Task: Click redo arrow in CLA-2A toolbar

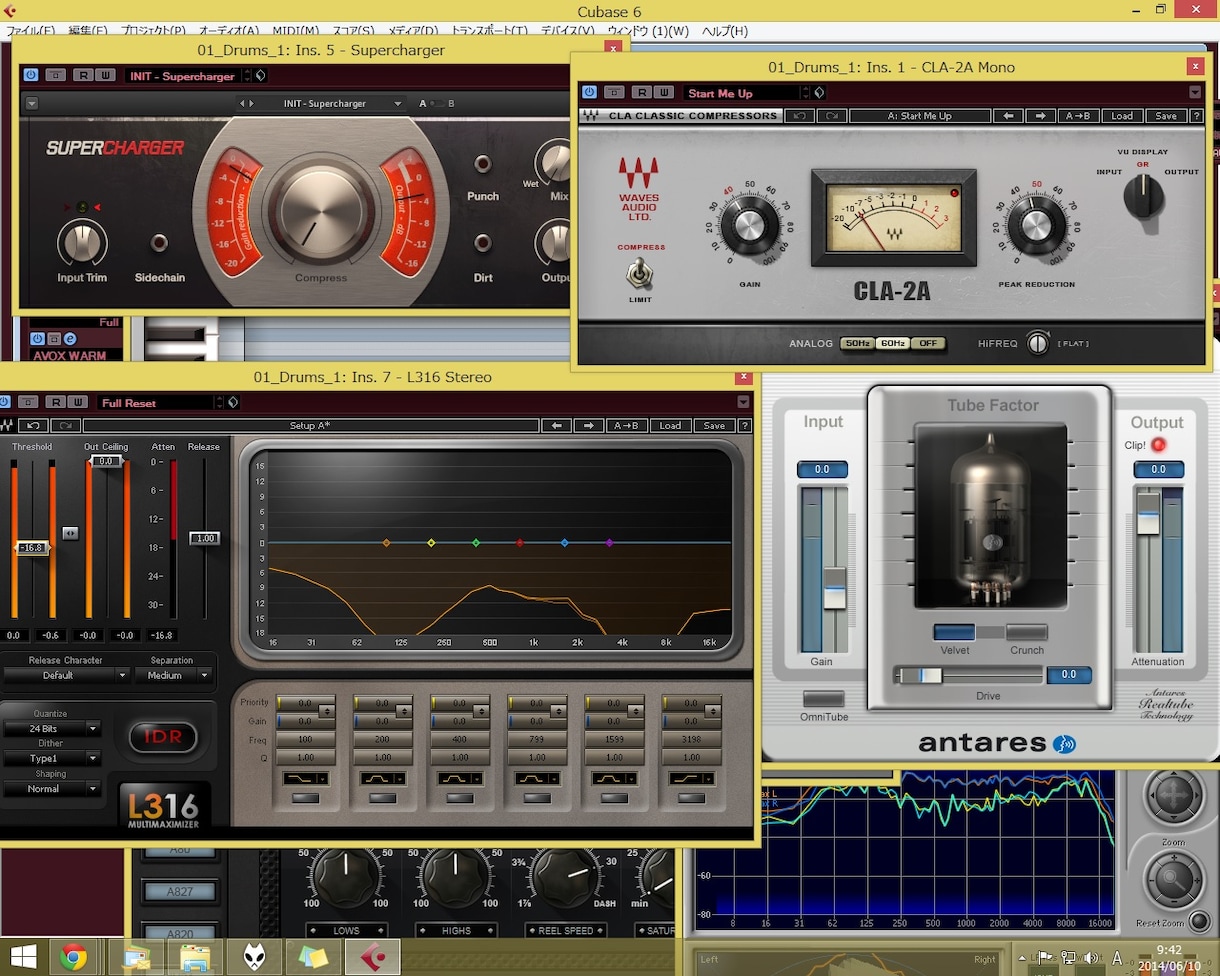Action: [832, 116]
